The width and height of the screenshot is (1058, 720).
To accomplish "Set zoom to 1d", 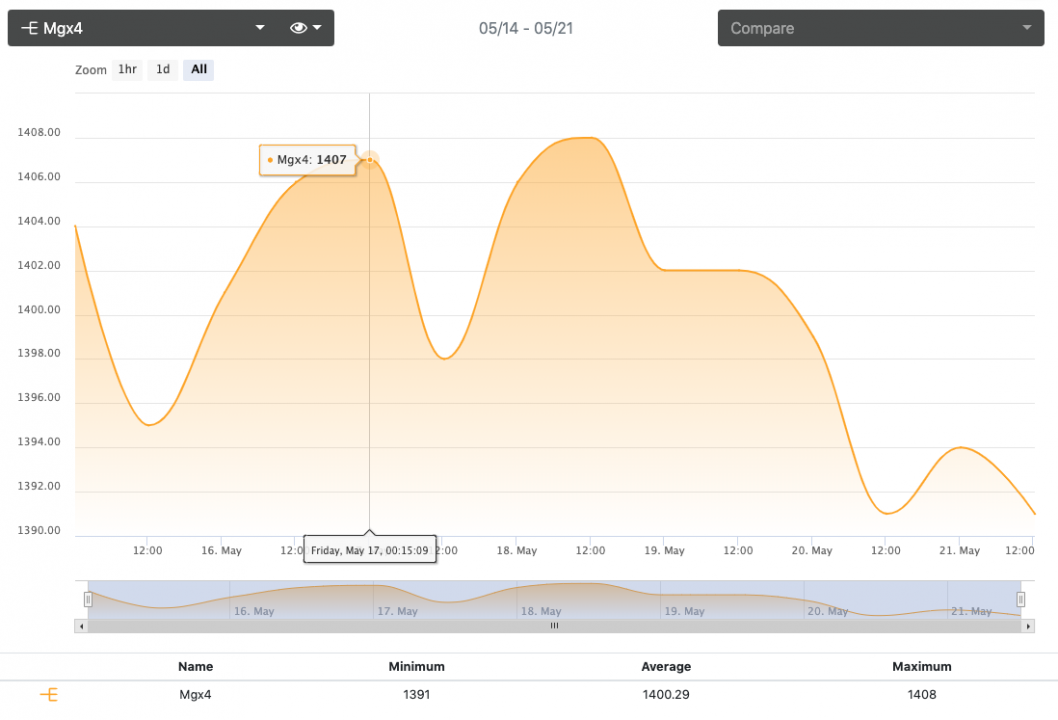I will tap(163, 70).
